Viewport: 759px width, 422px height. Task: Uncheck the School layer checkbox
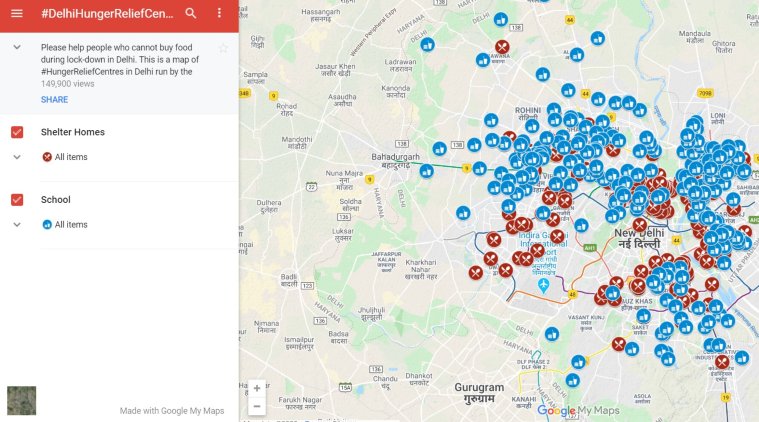click(x=17, y=200)
